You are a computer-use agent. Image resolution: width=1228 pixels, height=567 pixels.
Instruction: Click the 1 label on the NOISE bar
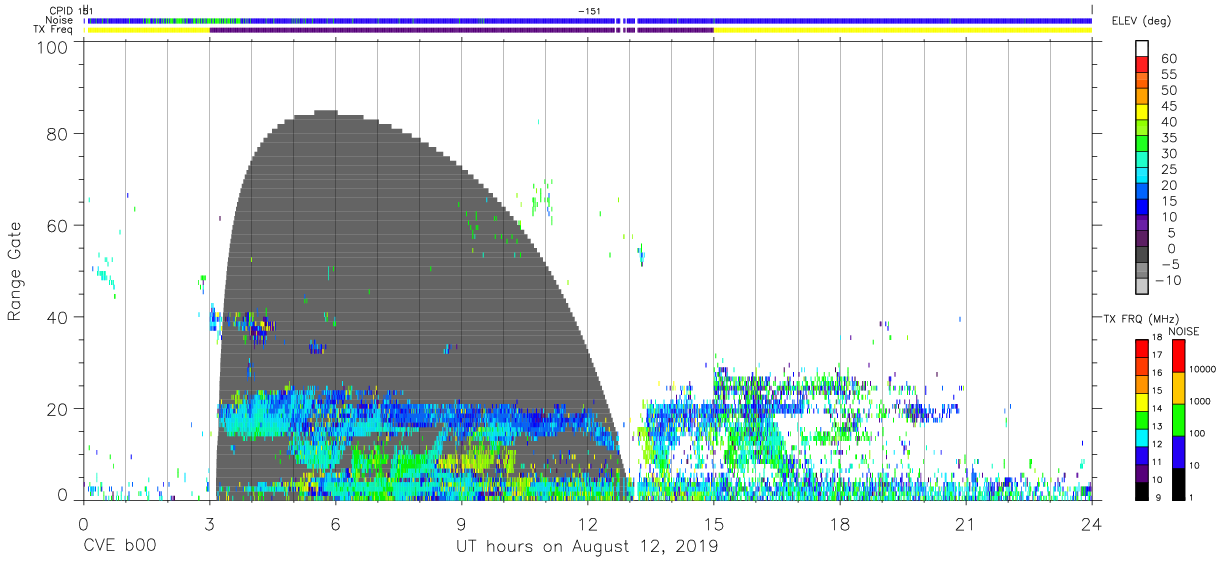click(1192, 497)
